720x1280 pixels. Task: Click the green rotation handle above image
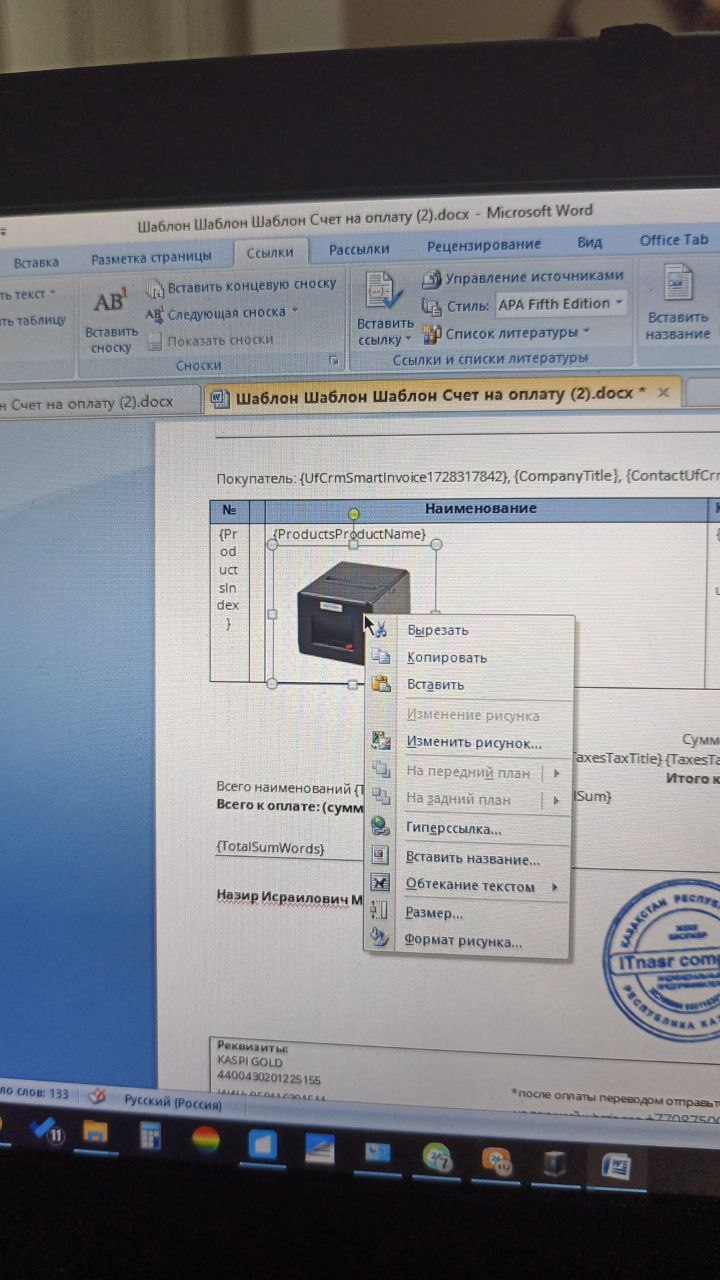click(x=353, y=513)
